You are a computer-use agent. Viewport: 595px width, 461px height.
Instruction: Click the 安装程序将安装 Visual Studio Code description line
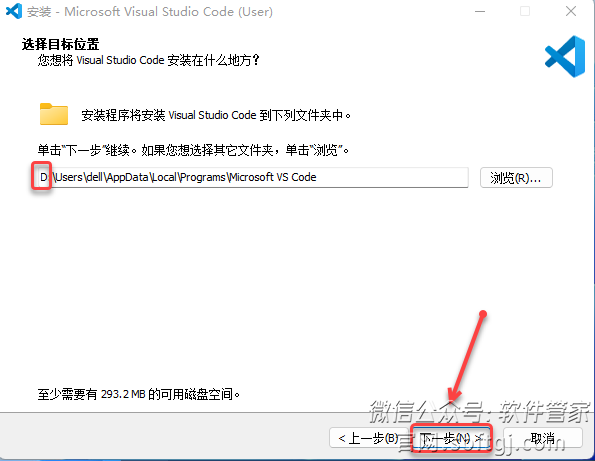(x=216, y=115)
